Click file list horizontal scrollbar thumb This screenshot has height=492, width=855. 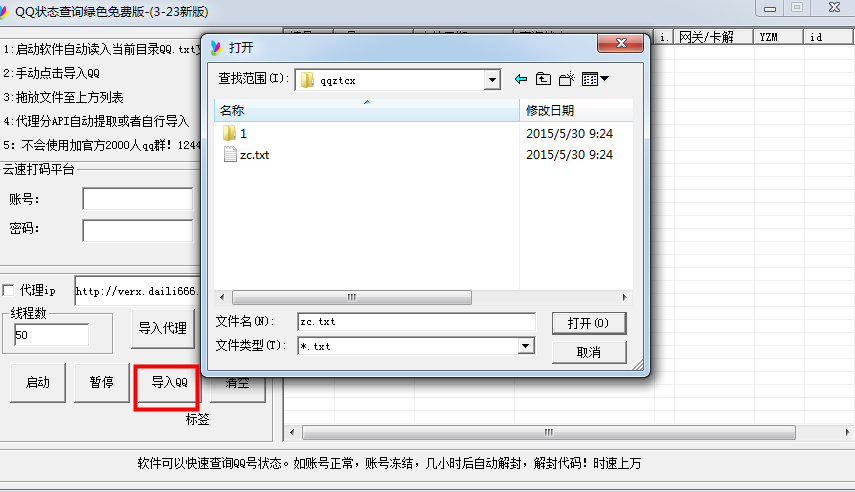coord(352,297)
